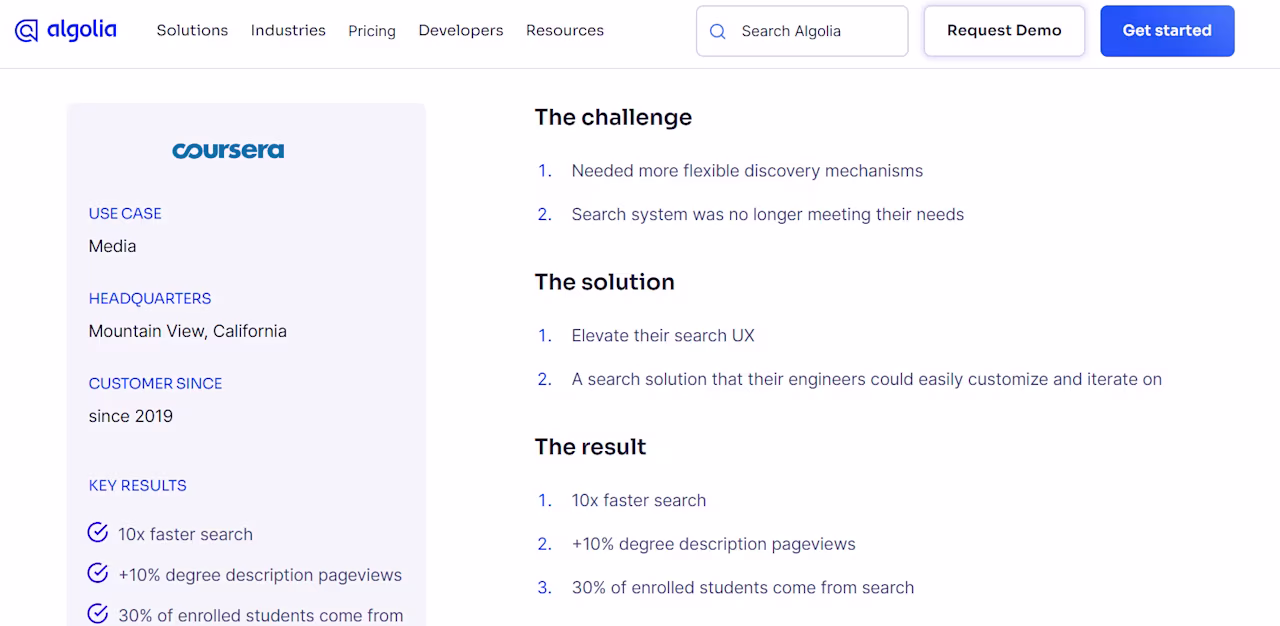Click Mountain View, California text
The width and height of the screenshot is (1280, 626).
188,331
